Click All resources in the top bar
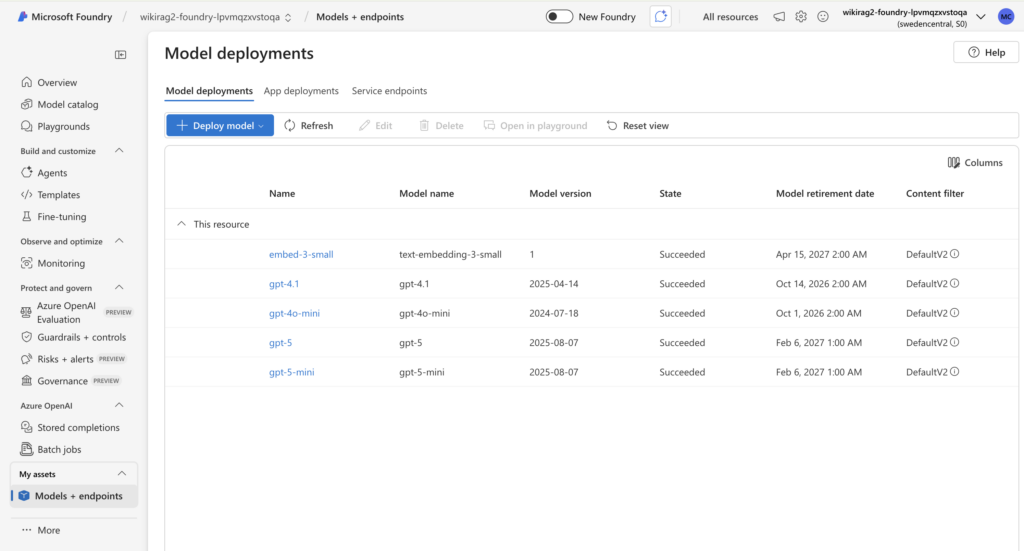 tap(730, 17)
